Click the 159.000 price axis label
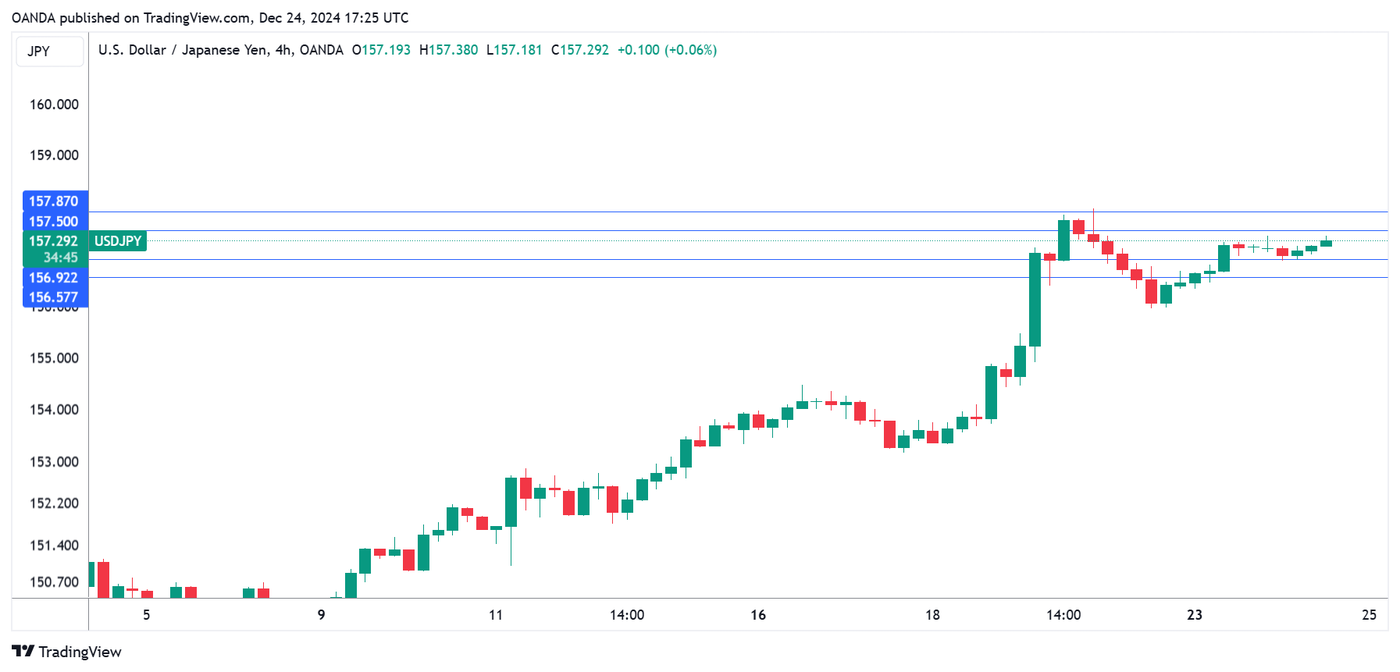The height and width of the screenshot is (672, 1400). pyautogui.click(x=54, y=156)
